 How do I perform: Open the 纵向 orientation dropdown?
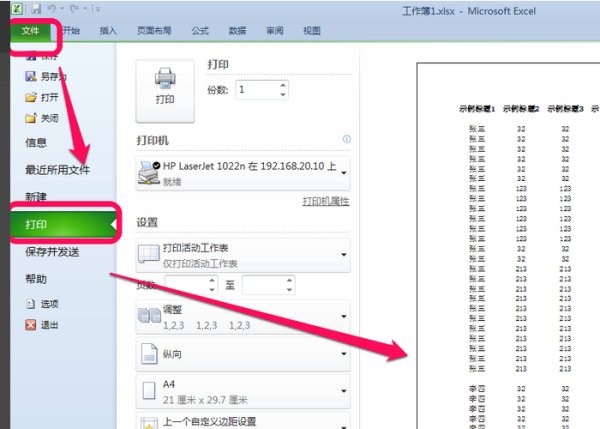coord(243,354)
